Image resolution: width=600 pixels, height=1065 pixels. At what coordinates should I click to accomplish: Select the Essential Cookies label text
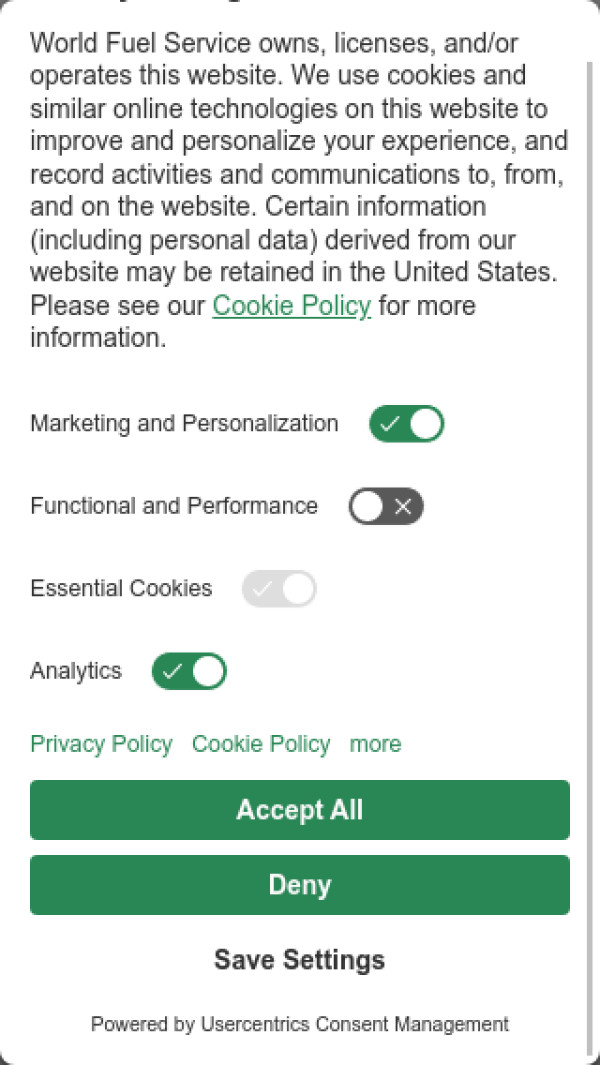point(121,589)
